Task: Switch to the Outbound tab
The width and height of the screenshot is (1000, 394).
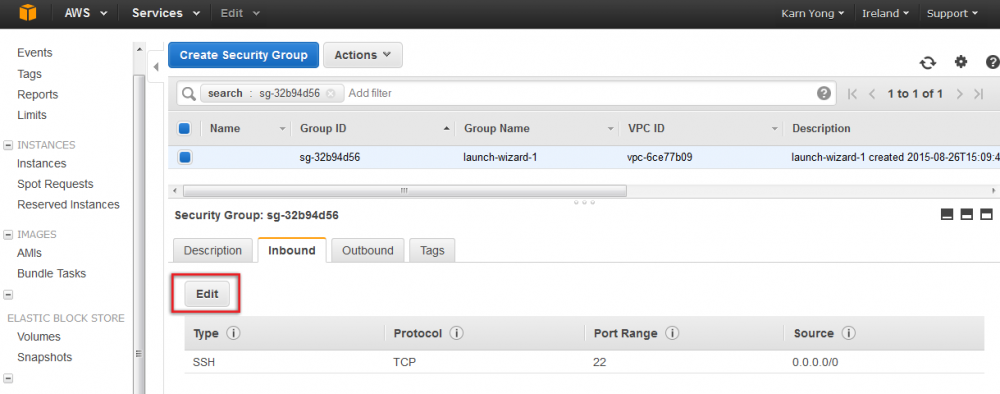Action: tap(368, 251)
